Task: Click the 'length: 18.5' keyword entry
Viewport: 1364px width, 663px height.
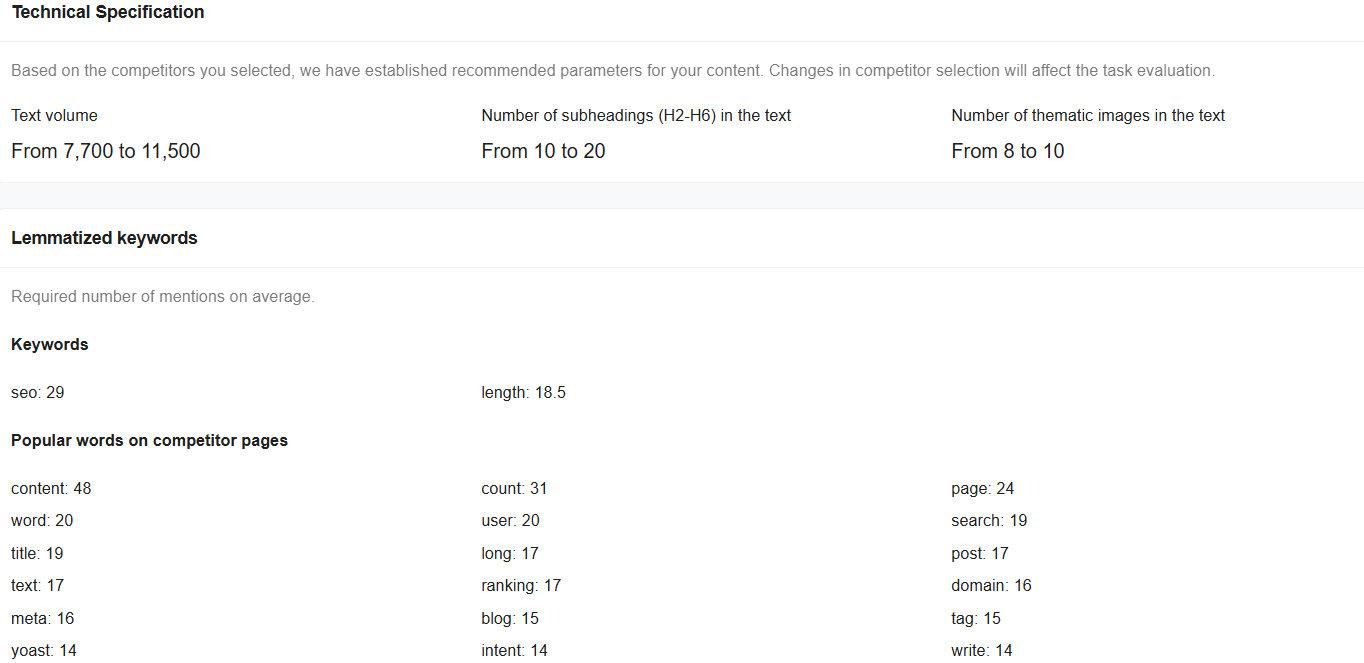Action: pyautogui.click(x=523, y=393)
